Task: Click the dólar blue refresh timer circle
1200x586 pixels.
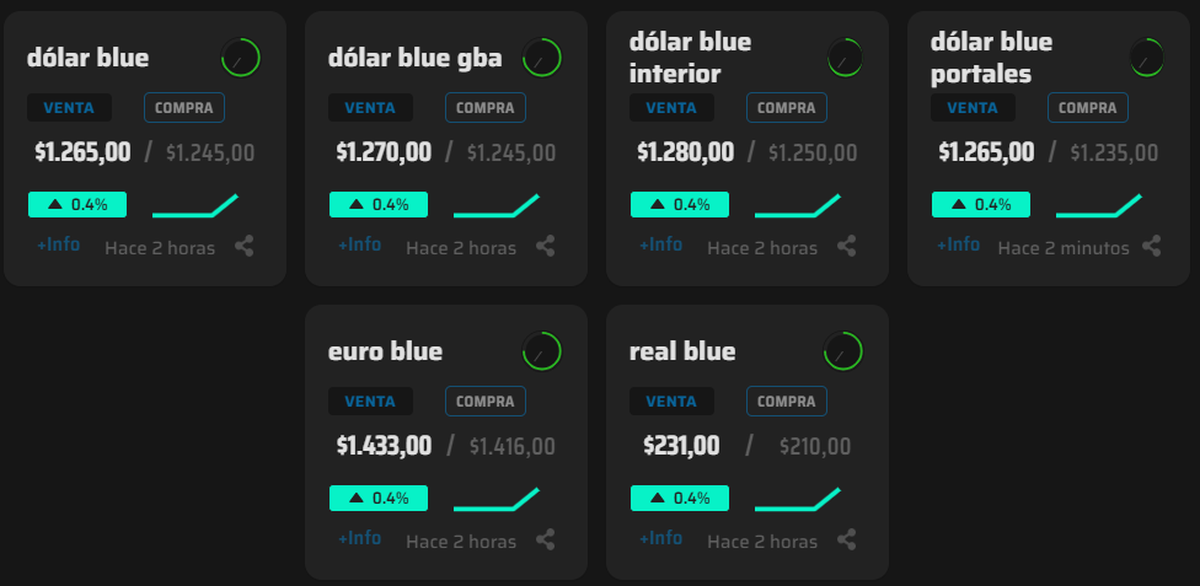Action: (240, 58)
